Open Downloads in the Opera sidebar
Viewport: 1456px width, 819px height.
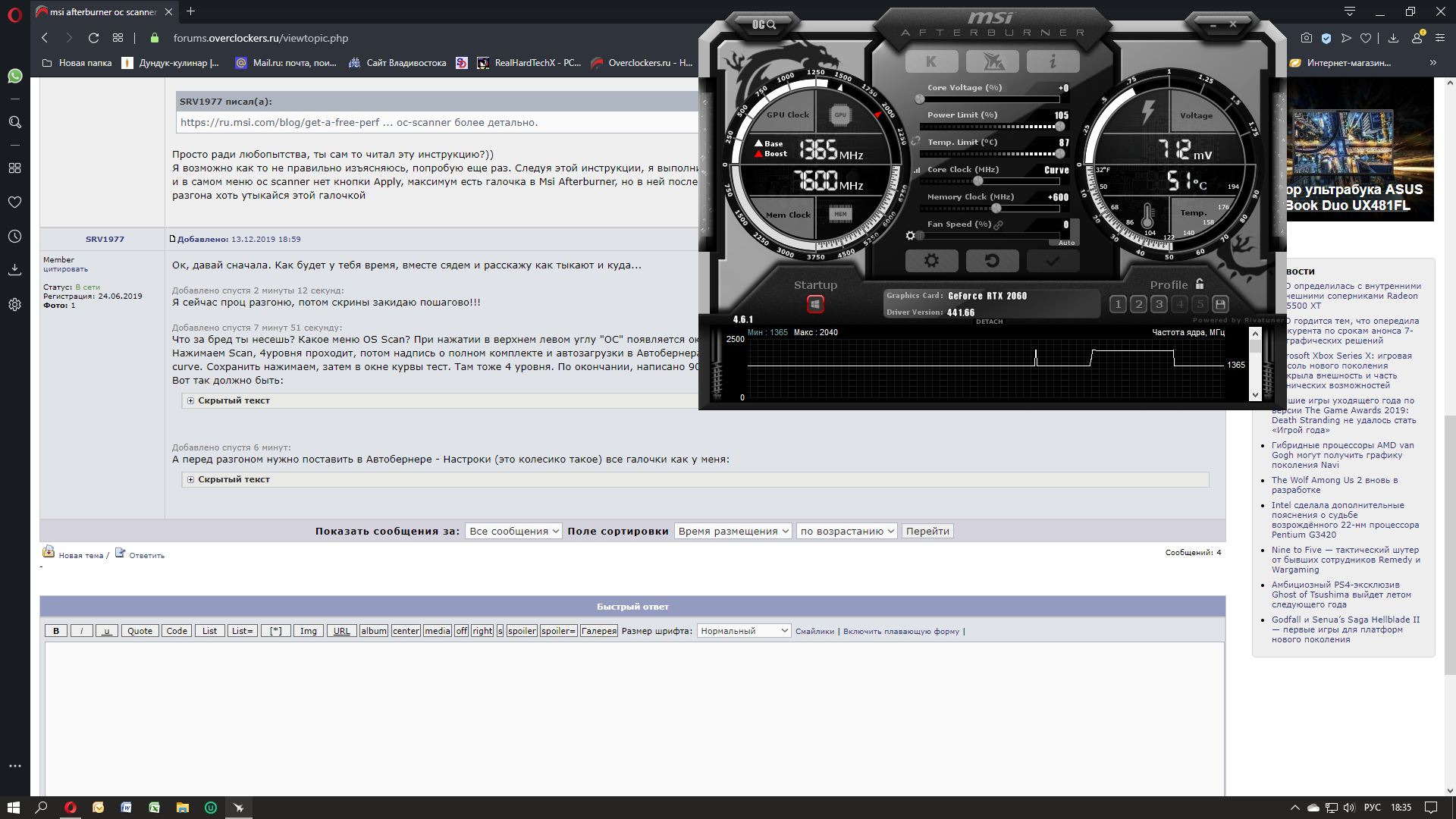pos(14,270)
